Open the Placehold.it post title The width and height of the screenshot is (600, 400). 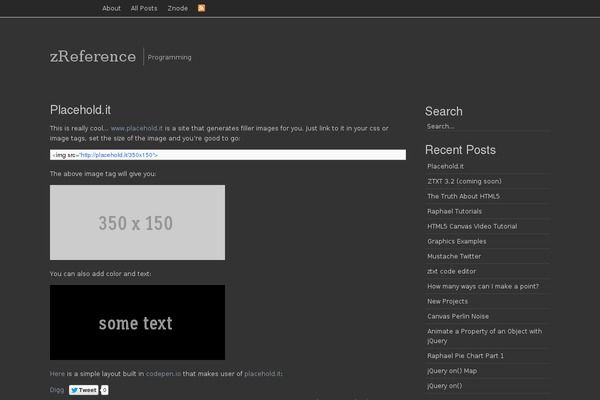click(80, 110)
